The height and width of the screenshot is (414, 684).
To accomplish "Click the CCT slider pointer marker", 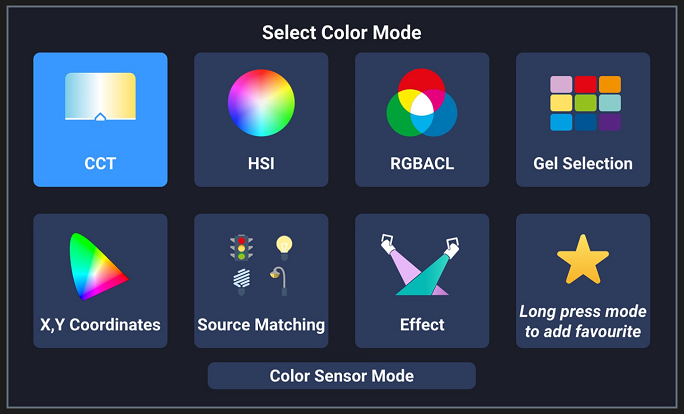I will pos(100,116).
